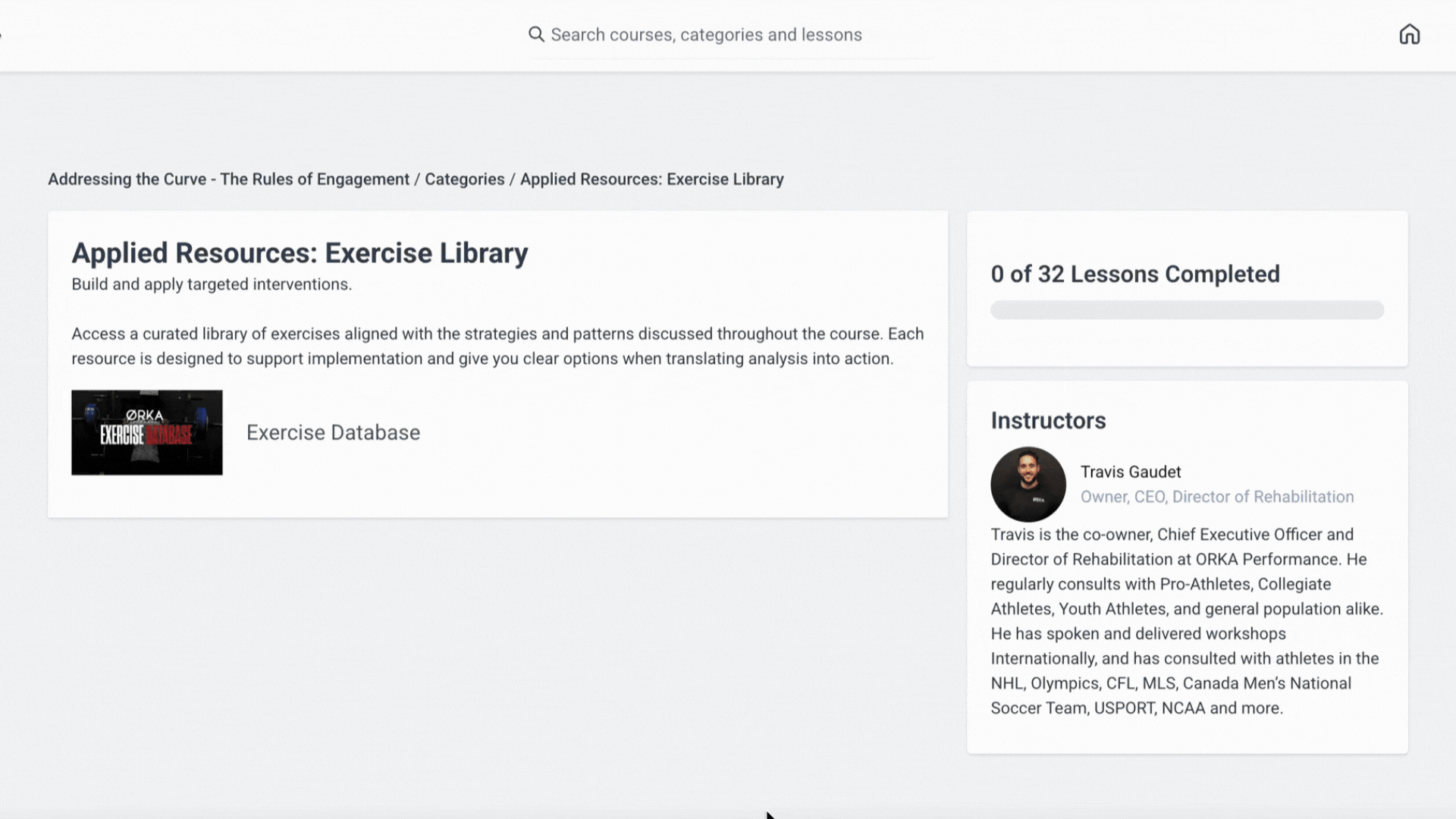The width and height of the screenshot is (1456, 819).
Task: Select the instructor name Travis Gaudet
Action: [1130, 472]
